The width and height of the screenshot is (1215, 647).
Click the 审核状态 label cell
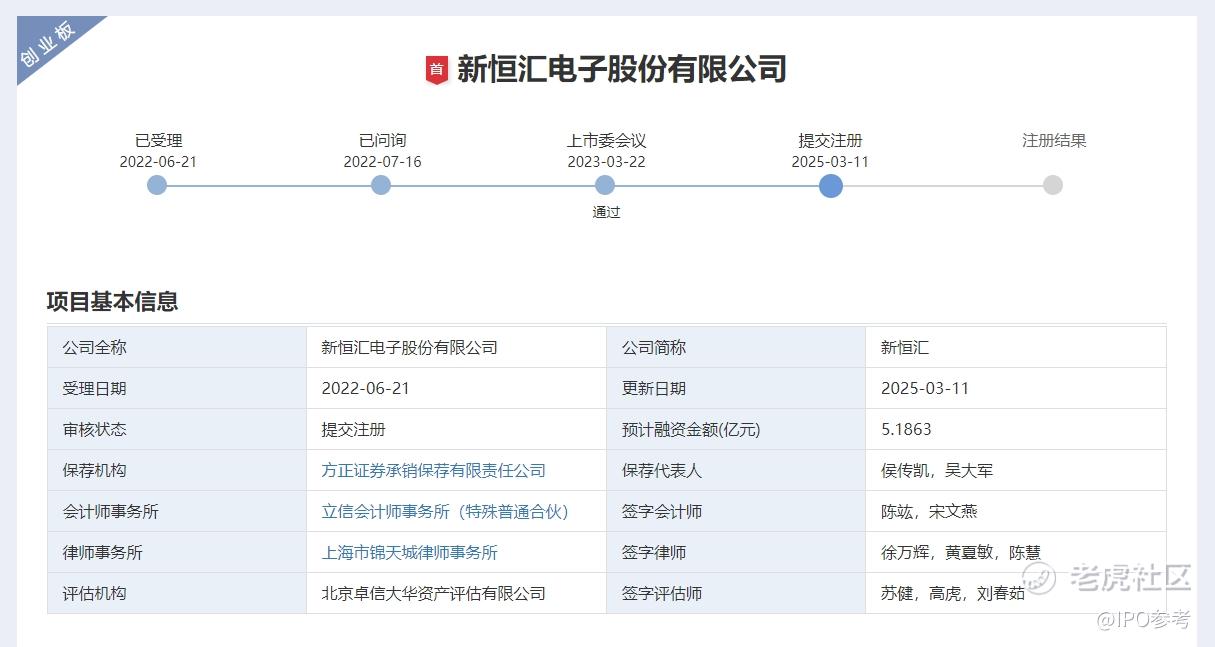pos(177,429)
